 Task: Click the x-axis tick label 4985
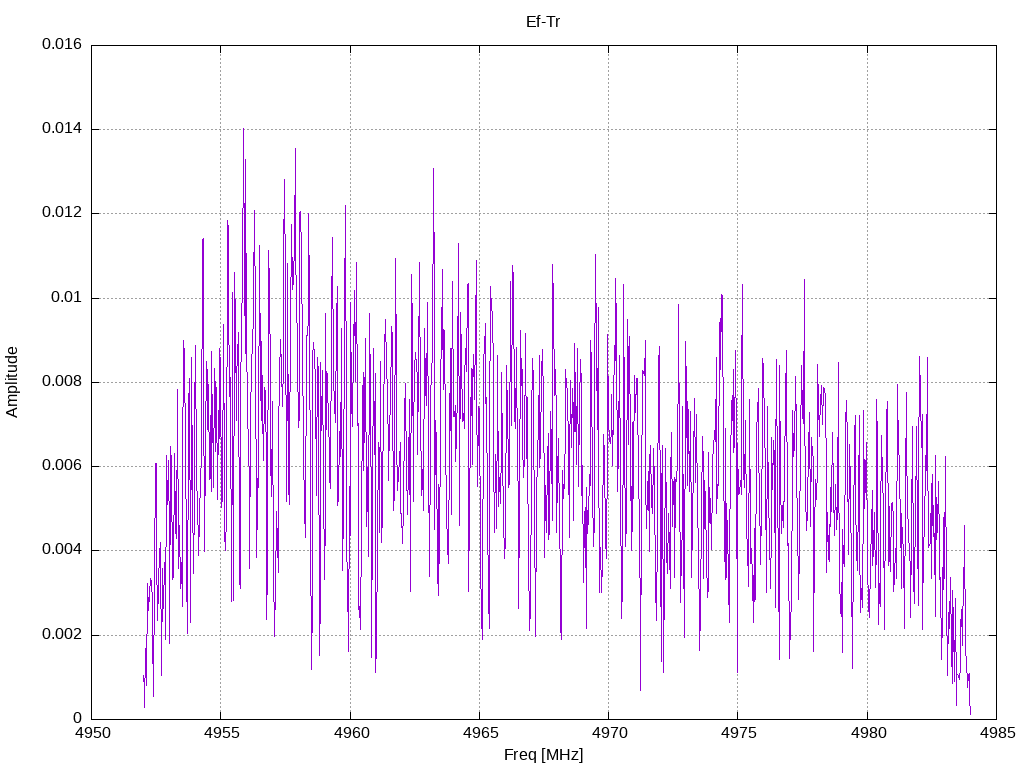tap(997, 733)
